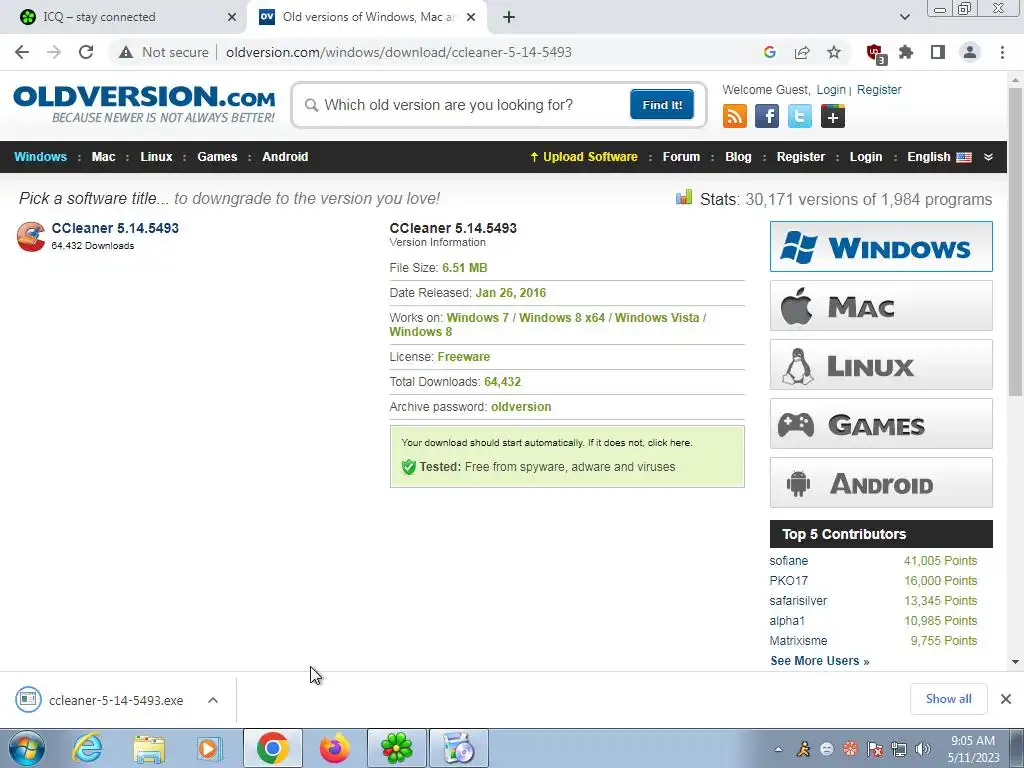Click the stats bar chart icon
The image size is (1024, 768).
pos(684,198)
